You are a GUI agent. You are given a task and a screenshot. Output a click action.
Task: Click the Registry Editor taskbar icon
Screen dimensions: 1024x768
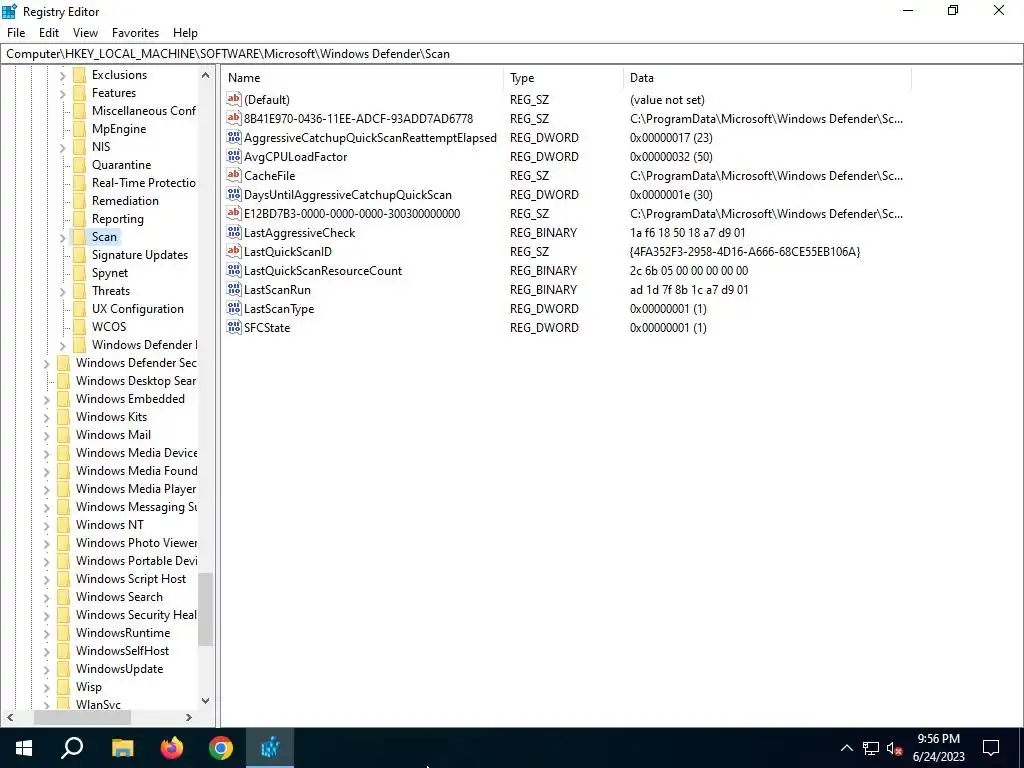coord(270,748)
